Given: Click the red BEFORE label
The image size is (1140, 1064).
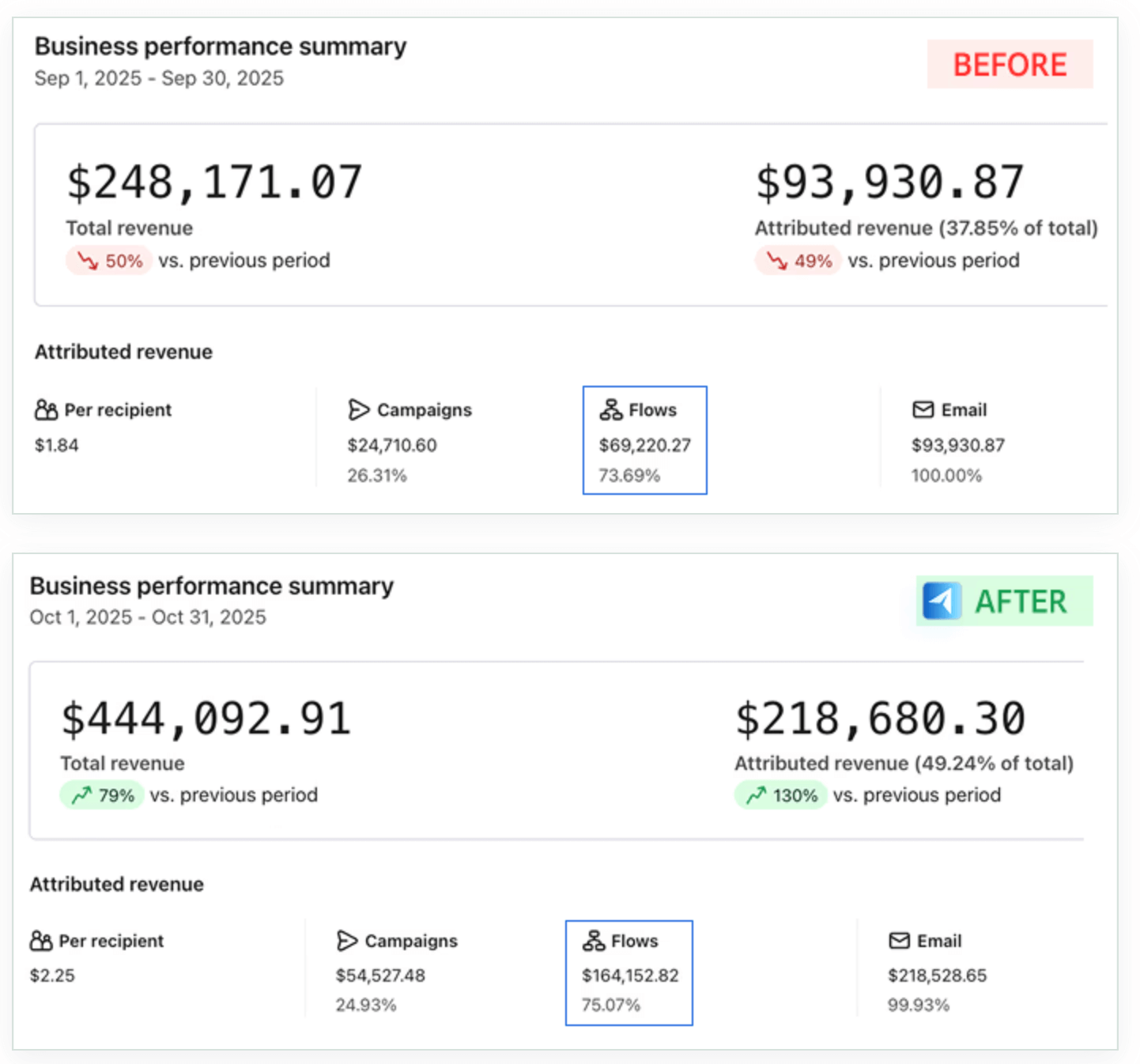Looking at the screenshot, I should tap(1010, 65).
